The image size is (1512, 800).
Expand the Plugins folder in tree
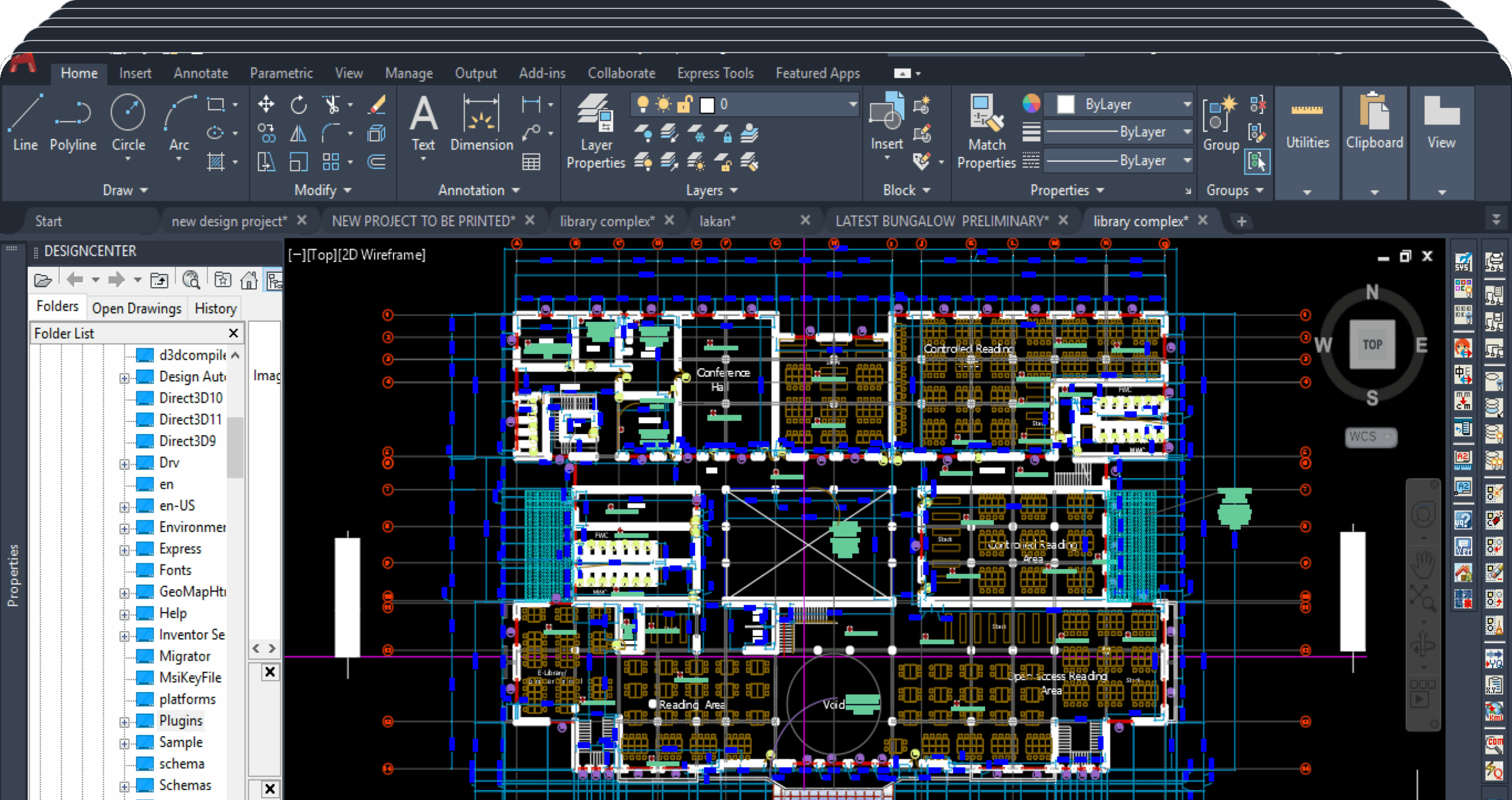coord(124,721)
